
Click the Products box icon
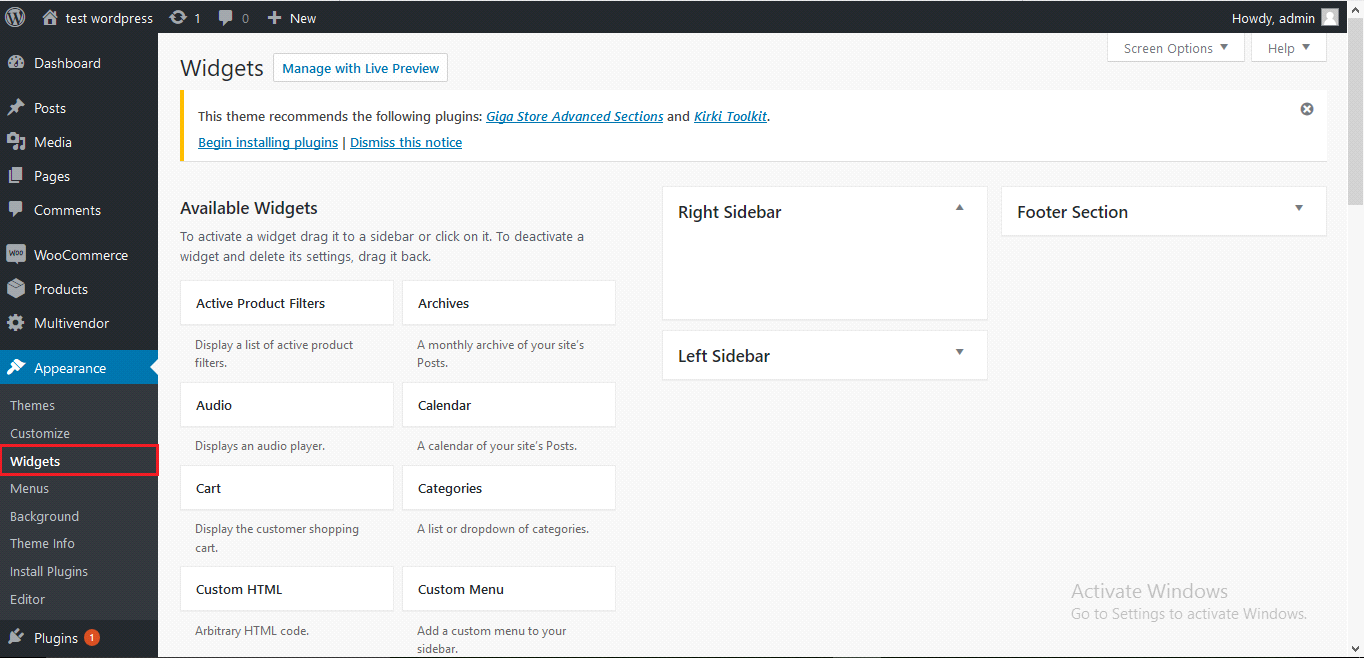16,289
